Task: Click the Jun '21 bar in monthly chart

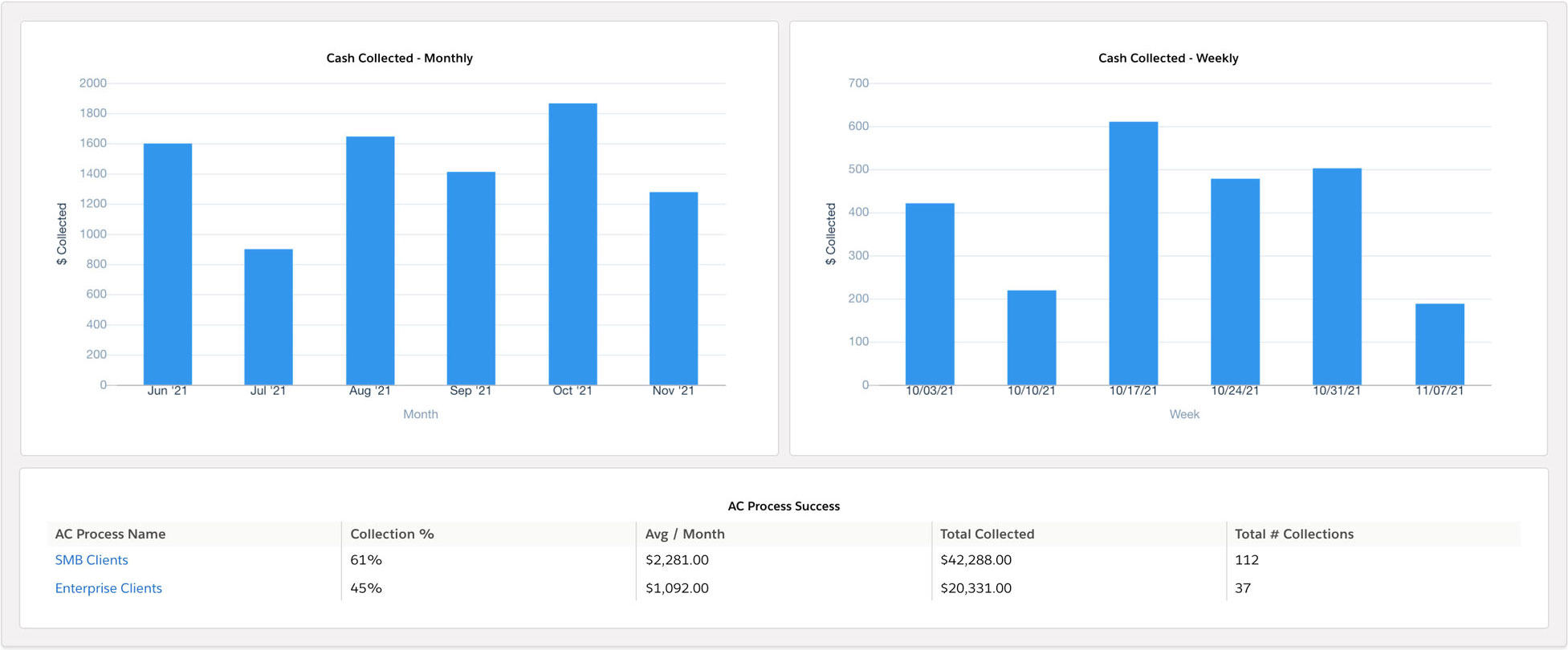Action: coord(168,264)
